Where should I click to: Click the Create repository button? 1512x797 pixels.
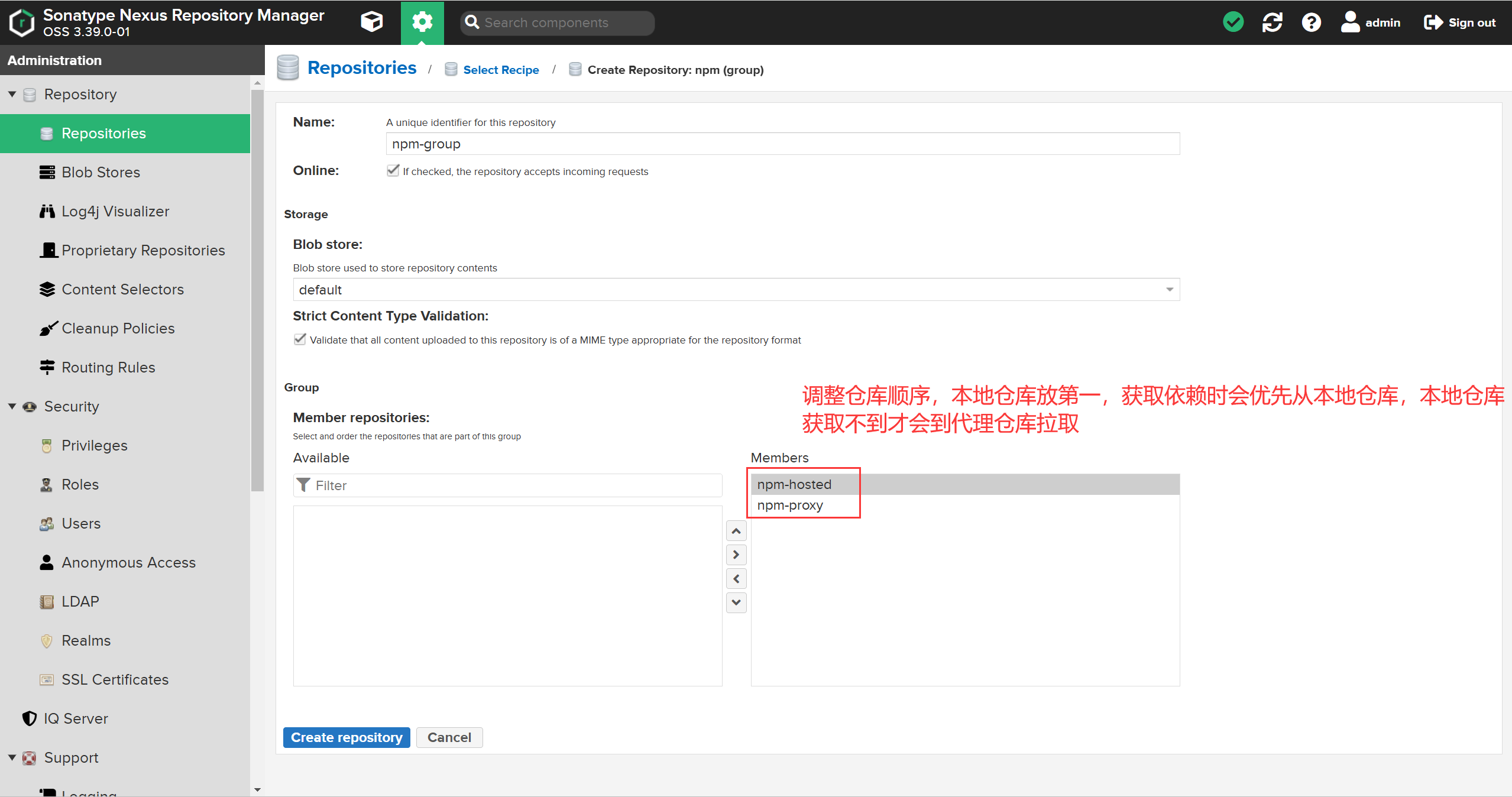pos(347,737)
